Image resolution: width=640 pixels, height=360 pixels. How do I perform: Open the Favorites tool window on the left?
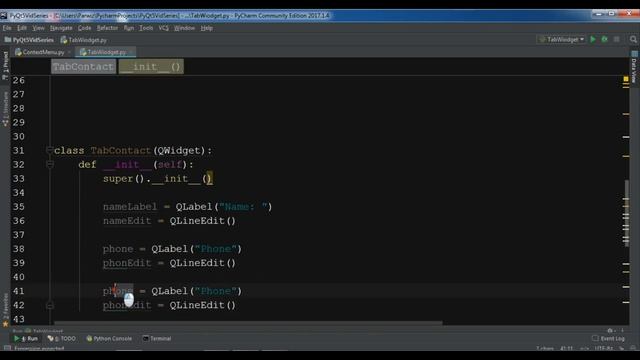tap(5, 309)
